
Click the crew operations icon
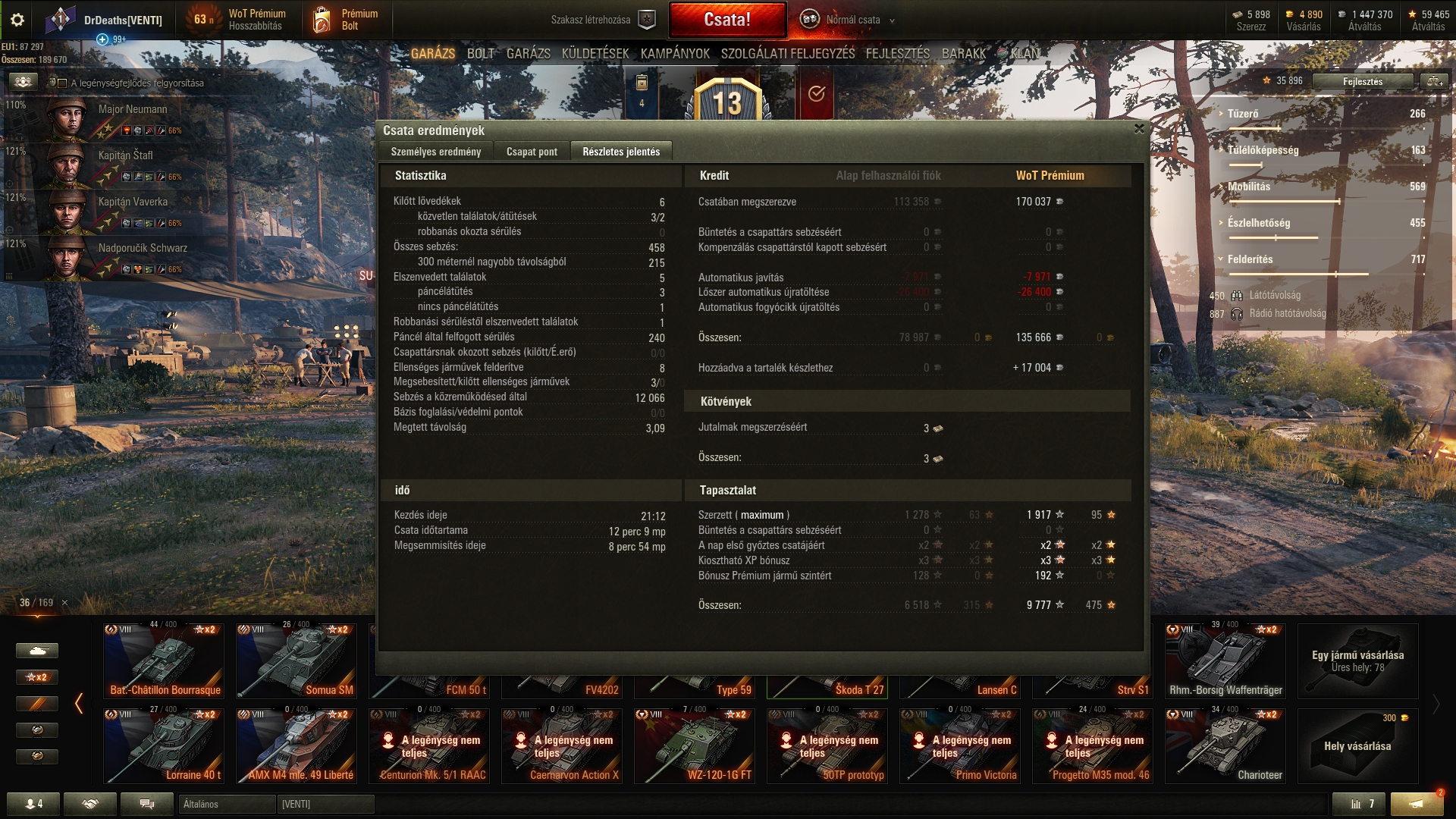pyautogui.click(x=23, y=82)
